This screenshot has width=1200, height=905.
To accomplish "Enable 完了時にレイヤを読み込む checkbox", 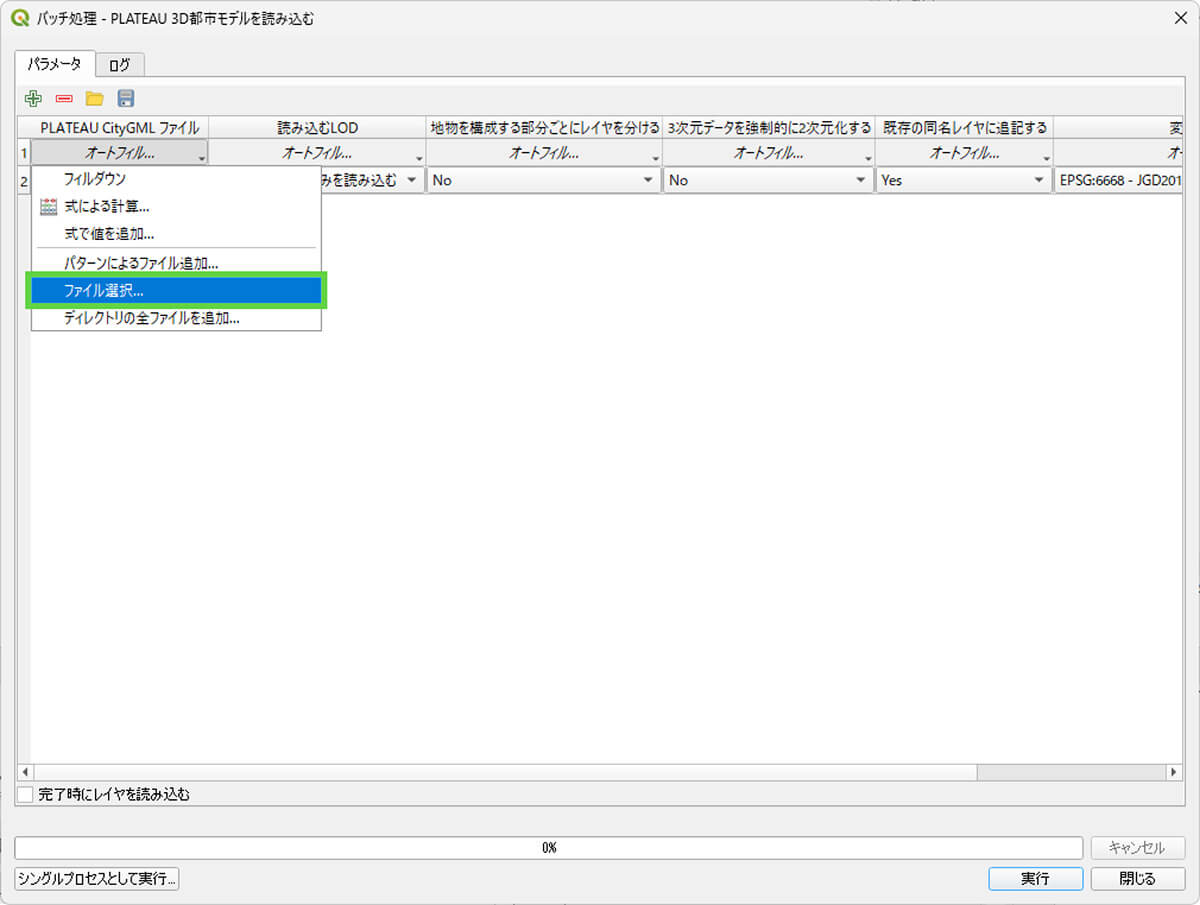I will [x=26, y=795].
